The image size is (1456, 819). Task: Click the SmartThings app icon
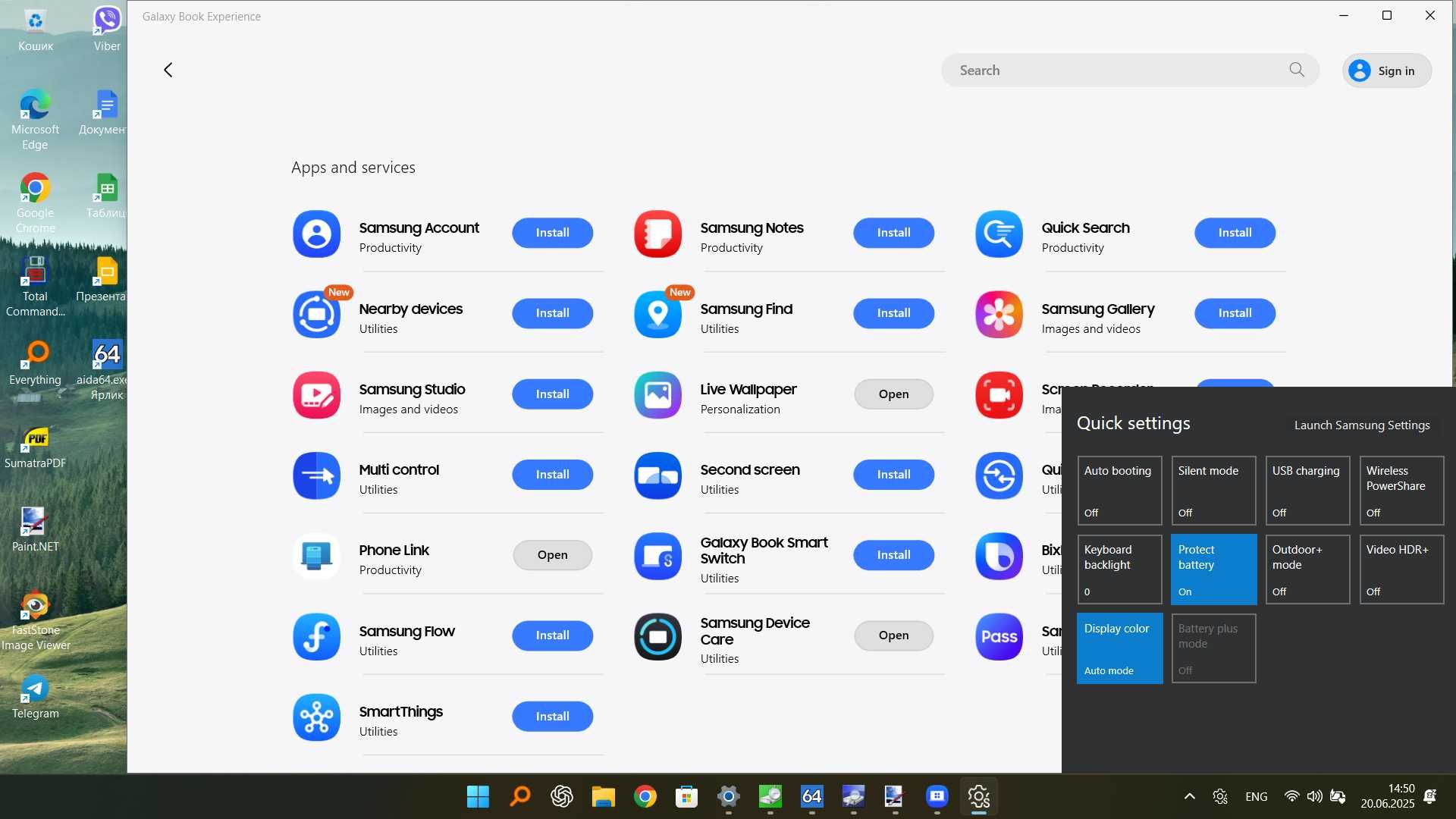[316, 717]
